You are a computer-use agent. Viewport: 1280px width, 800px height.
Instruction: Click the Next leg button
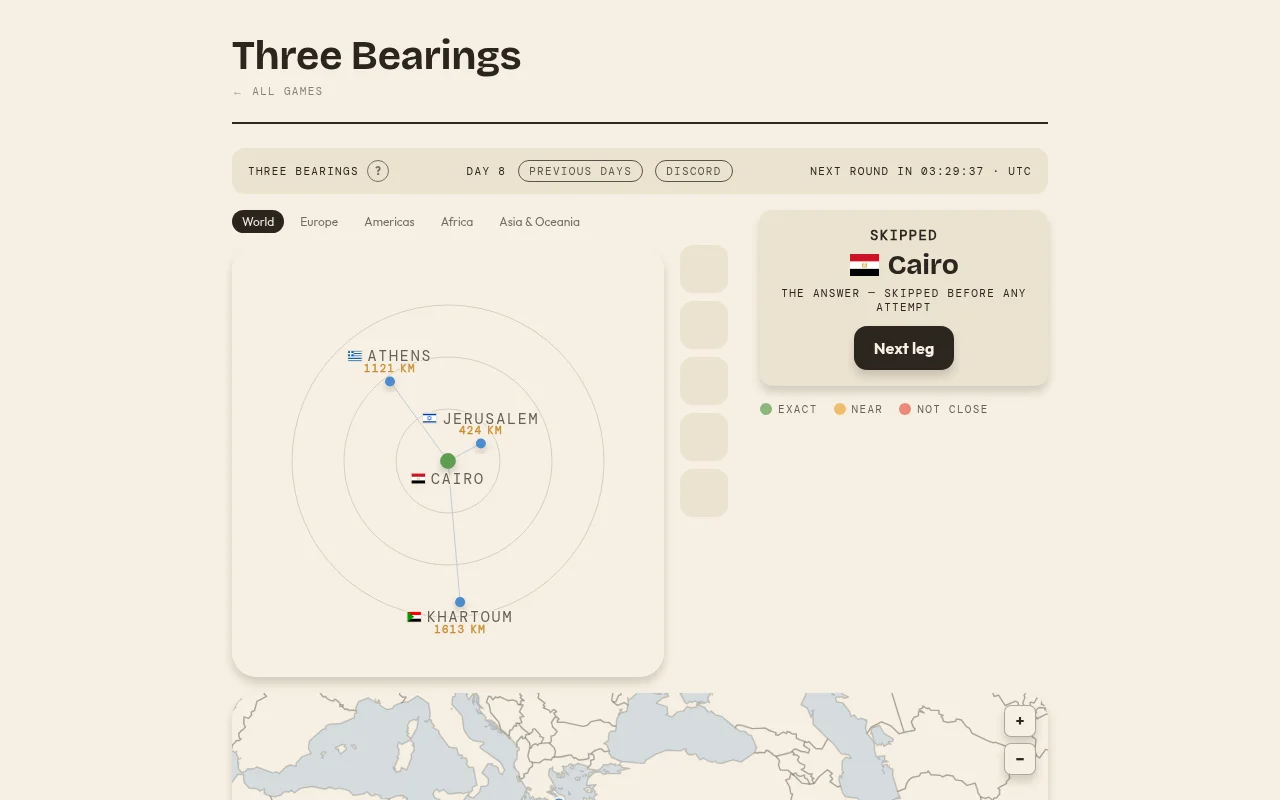(x=904, y=348)
